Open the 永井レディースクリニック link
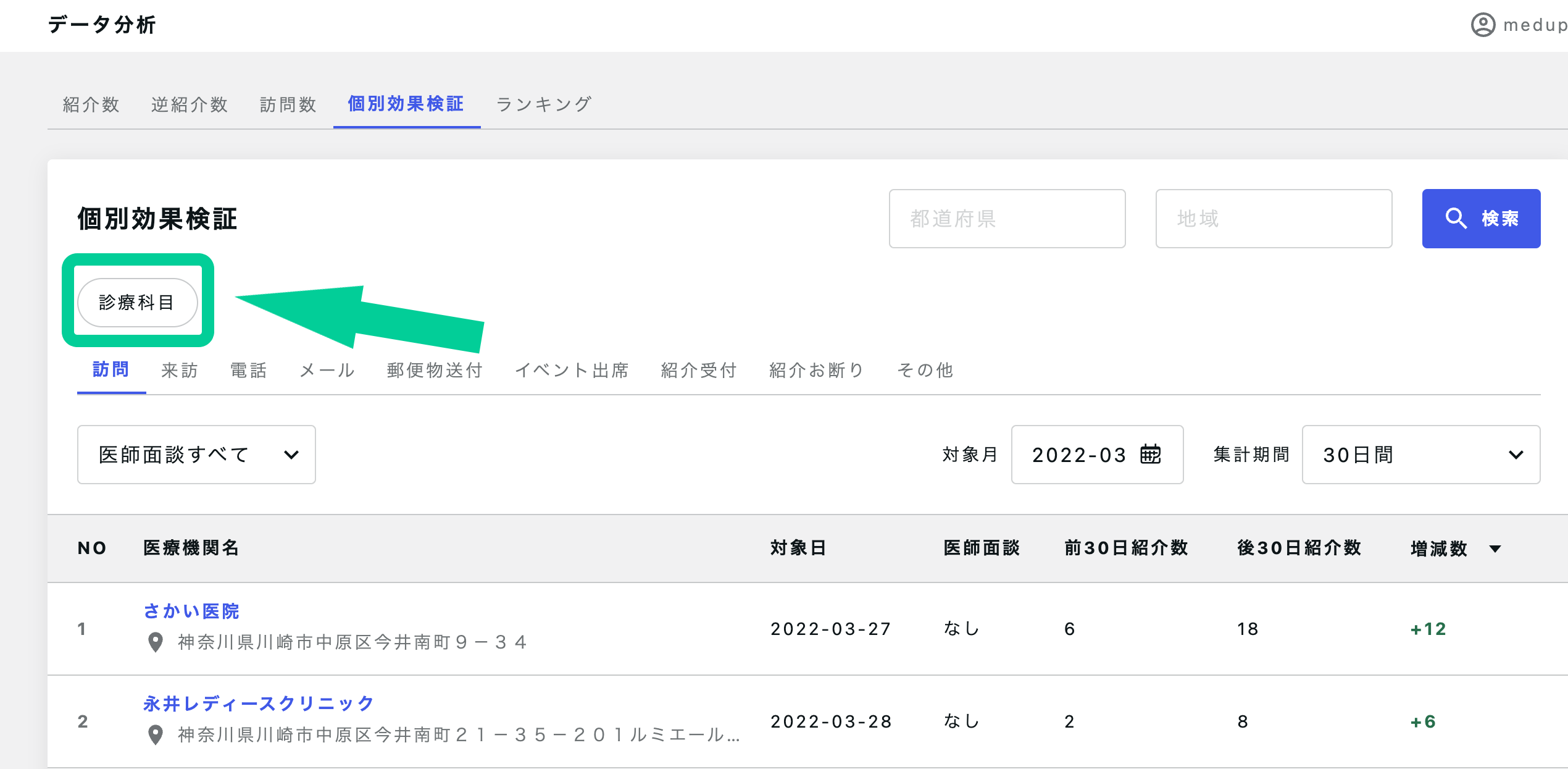The height and width of the screenshot is (769, 1568). [x=259, y=703]
